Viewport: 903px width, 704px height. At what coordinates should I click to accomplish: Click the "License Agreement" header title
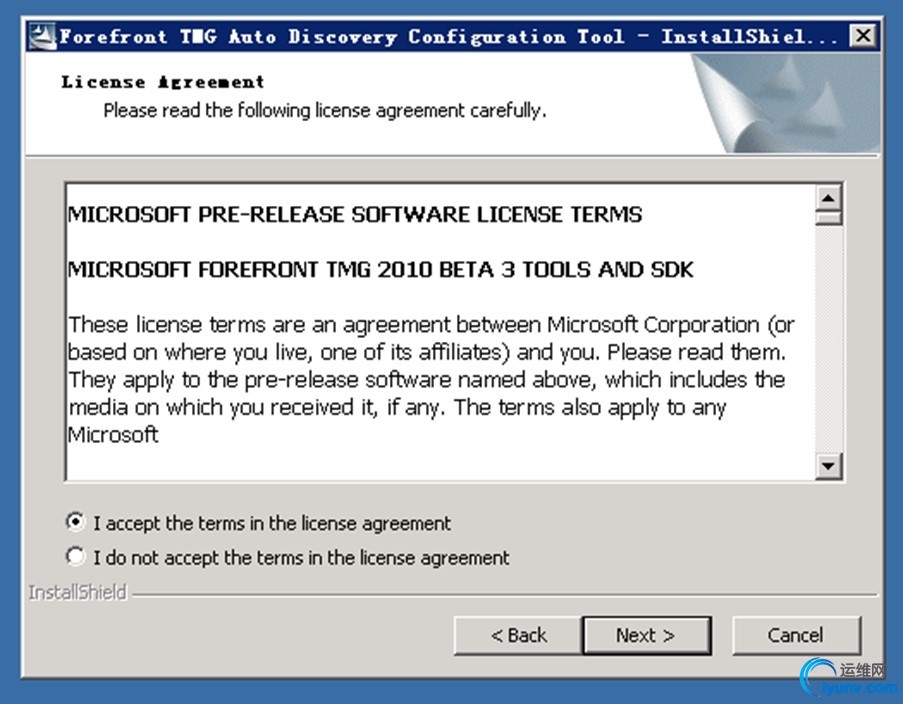163,82
